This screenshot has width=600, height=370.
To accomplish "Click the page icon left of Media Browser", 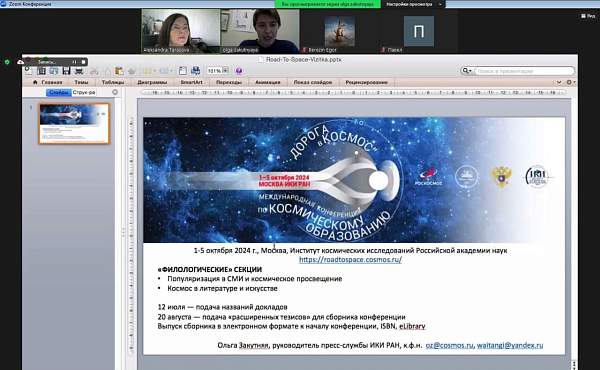I will click(x=183, y=71).
